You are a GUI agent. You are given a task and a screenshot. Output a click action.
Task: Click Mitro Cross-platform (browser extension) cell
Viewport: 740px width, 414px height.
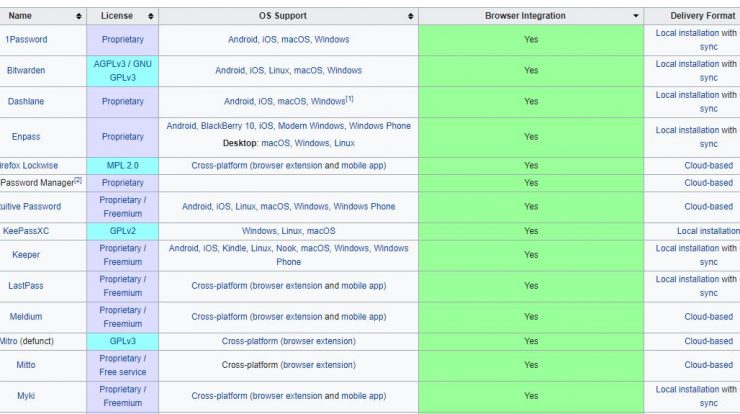coord(289,341)
